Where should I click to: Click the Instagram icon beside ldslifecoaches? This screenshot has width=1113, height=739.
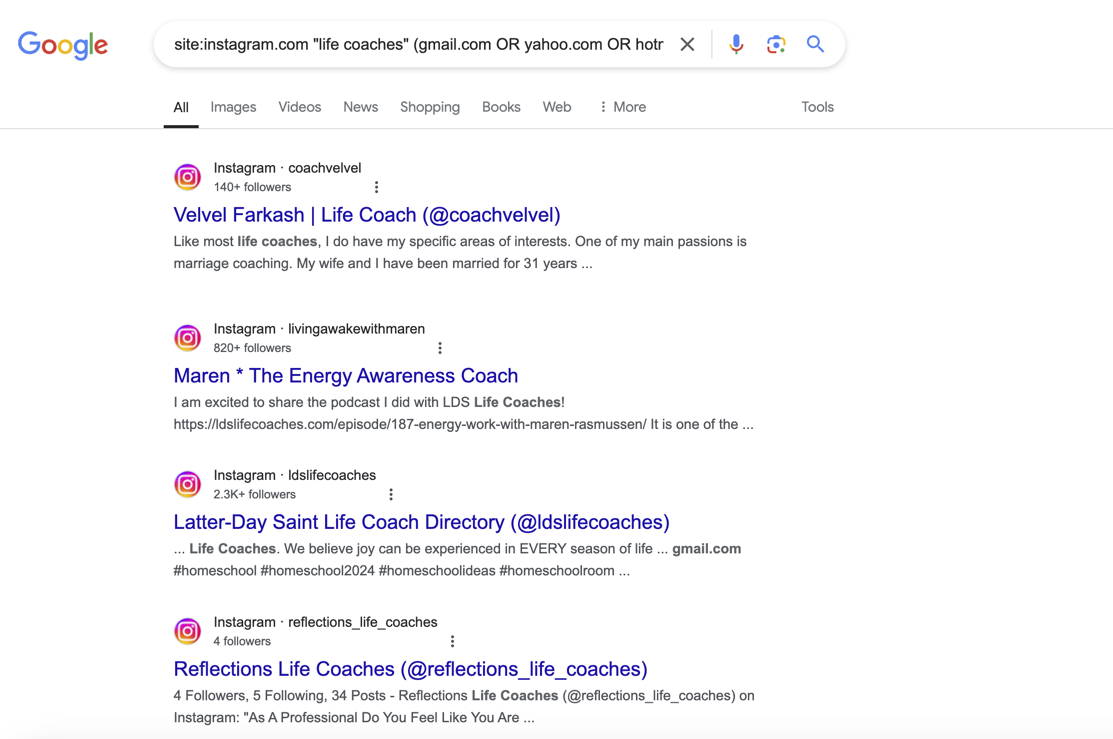pyautogui.click(x=187, y=484)
